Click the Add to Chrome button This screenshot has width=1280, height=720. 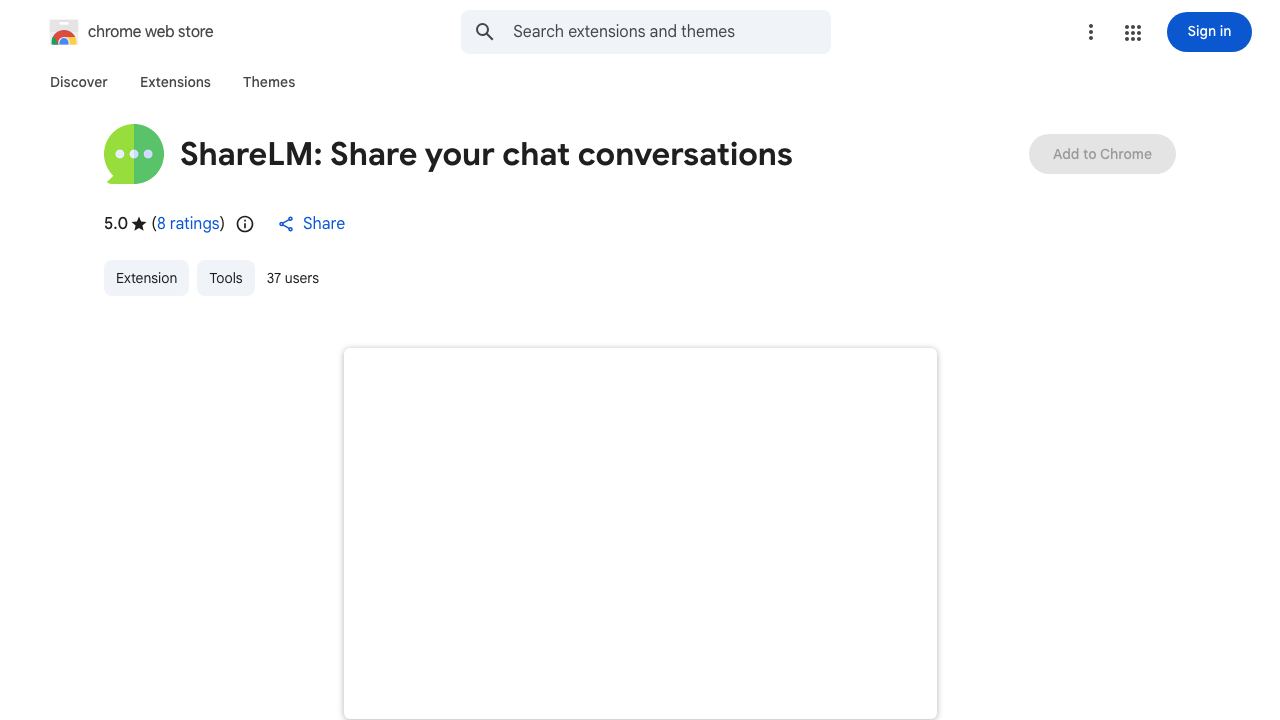pos(1102,154)
